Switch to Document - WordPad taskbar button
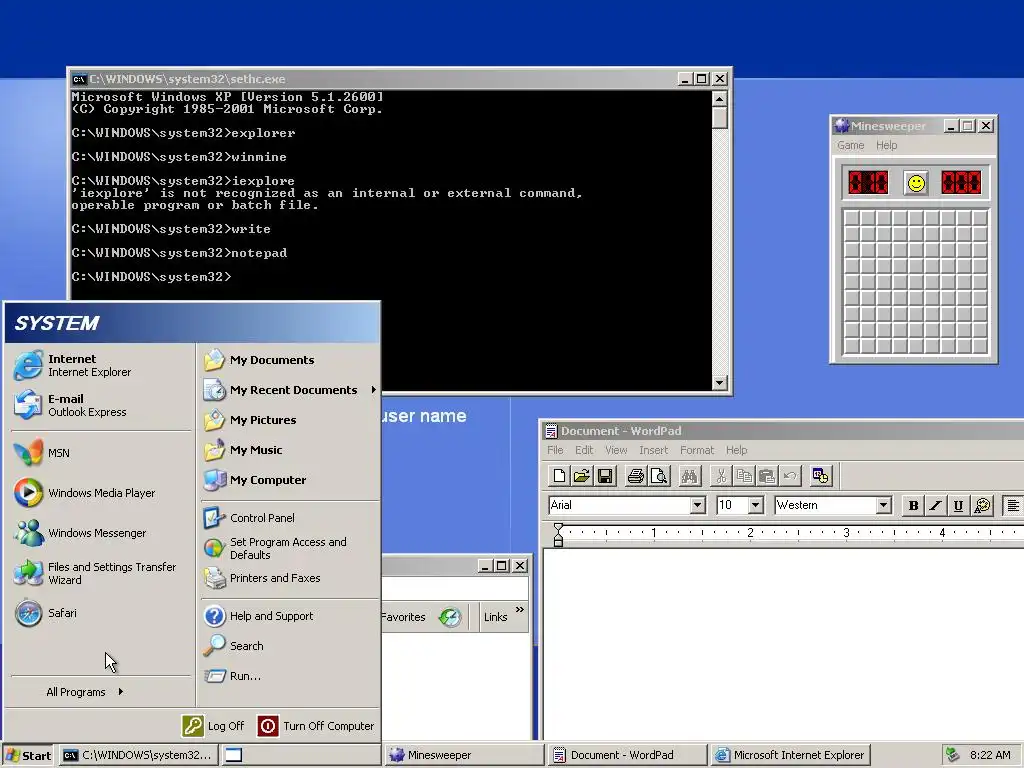The height and width of the screenshot is (768, 1024). point(627,755)
